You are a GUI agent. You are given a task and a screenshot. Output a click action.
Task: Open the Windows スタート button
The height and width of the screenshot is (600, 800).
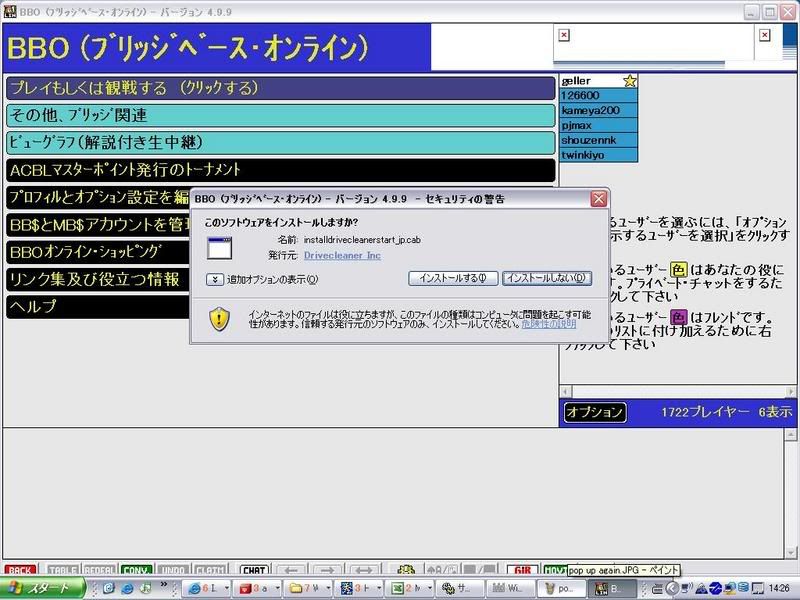pos(42,588)
